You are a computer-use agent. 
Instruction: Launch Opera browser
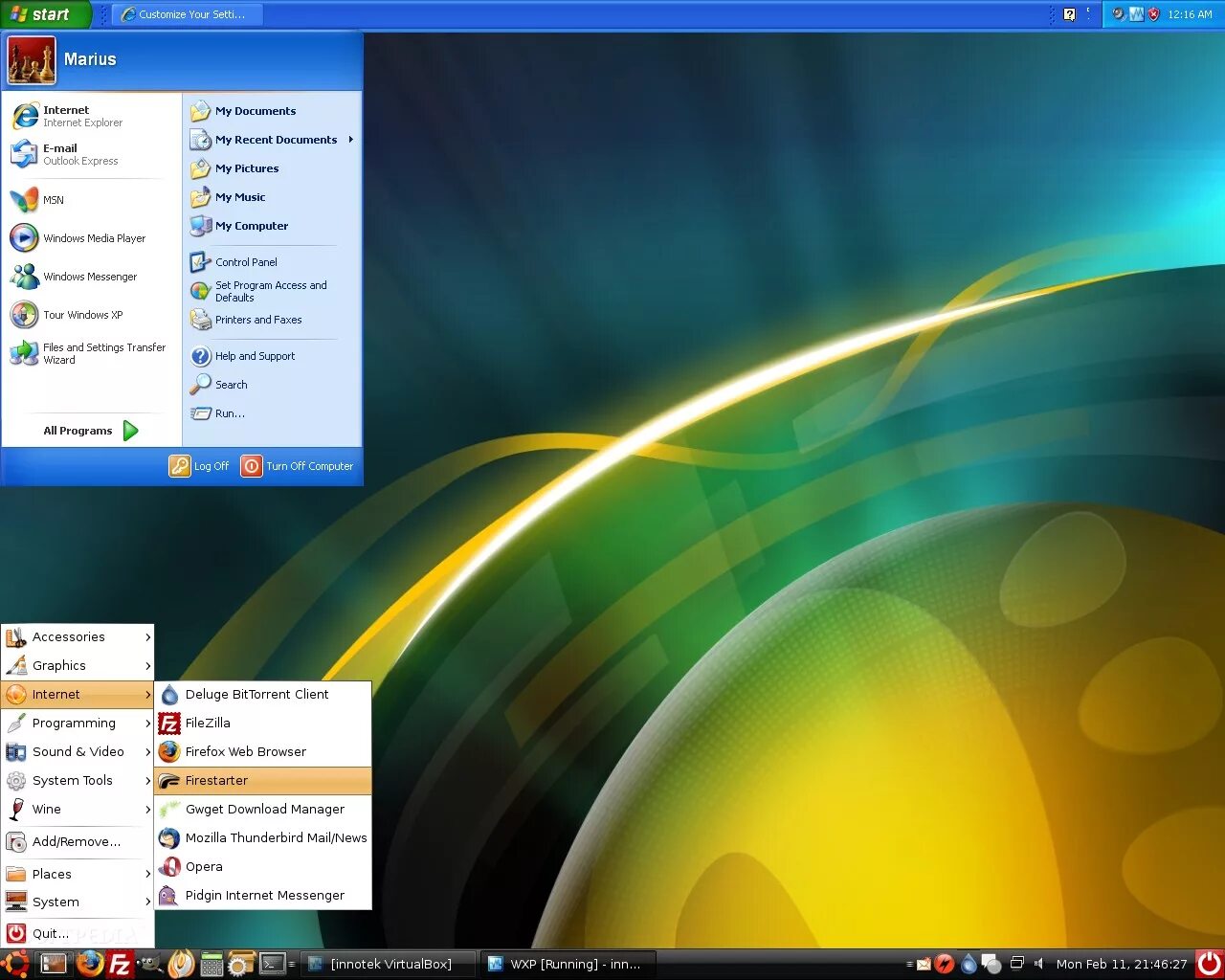[263, 867]
